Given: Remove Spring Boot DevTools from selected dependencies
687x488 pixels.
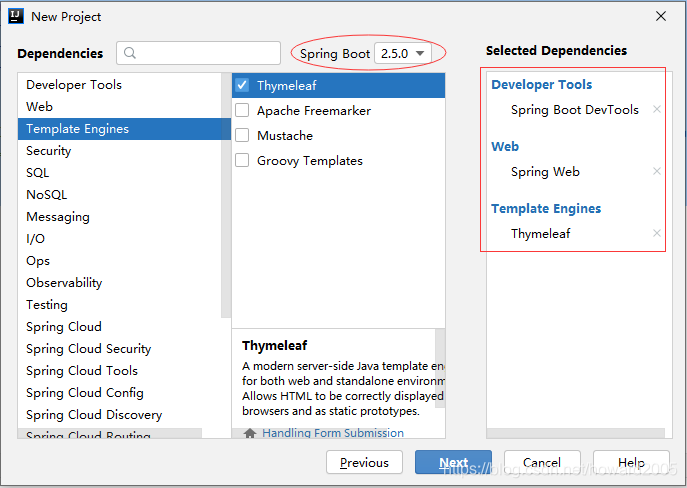Looking at the screenshot, I should click(x=657, y=109).
